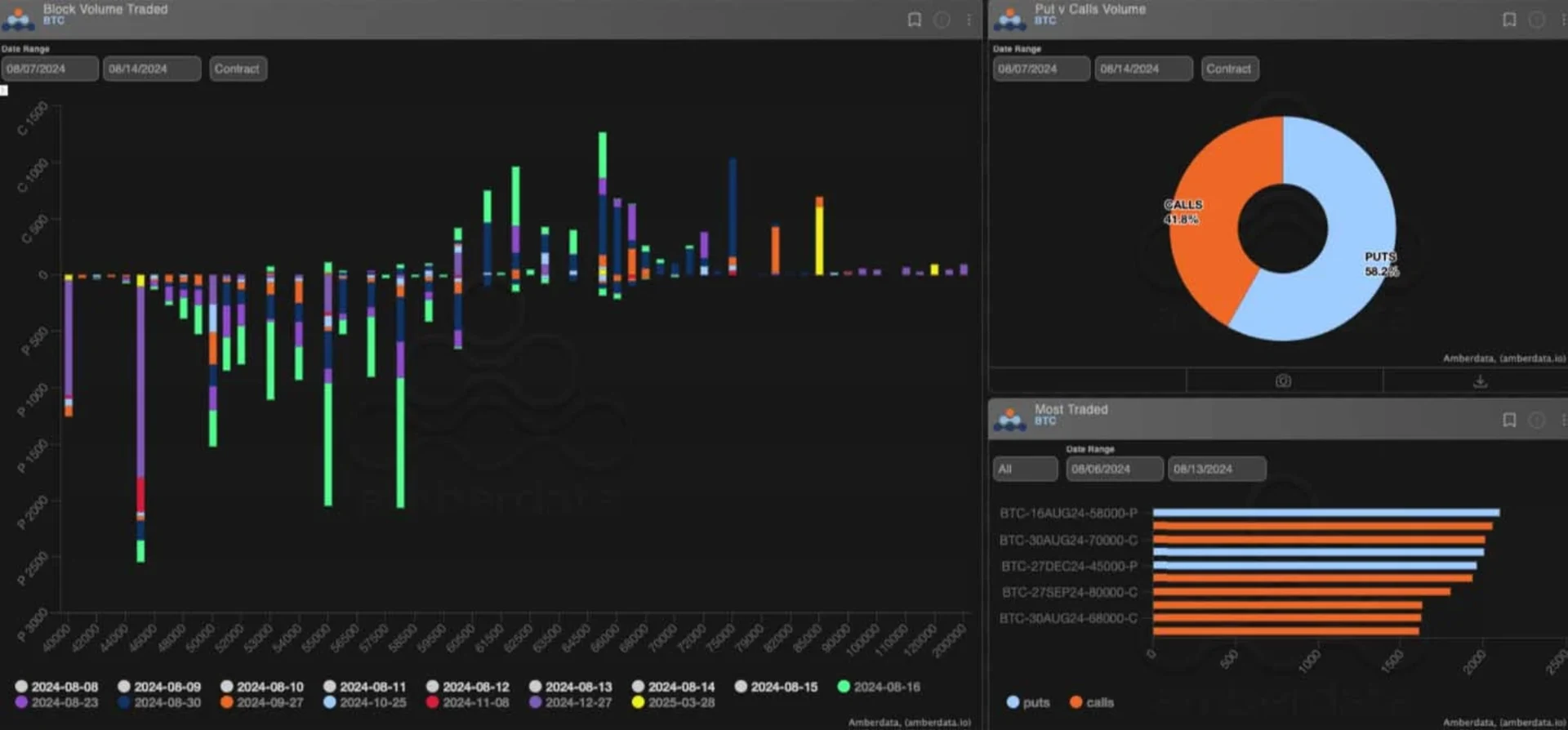
Task: Click the blue puts bar for BTC-16AUG24-58000-P
Action: pyautogui.click(x=1326, y=513)
